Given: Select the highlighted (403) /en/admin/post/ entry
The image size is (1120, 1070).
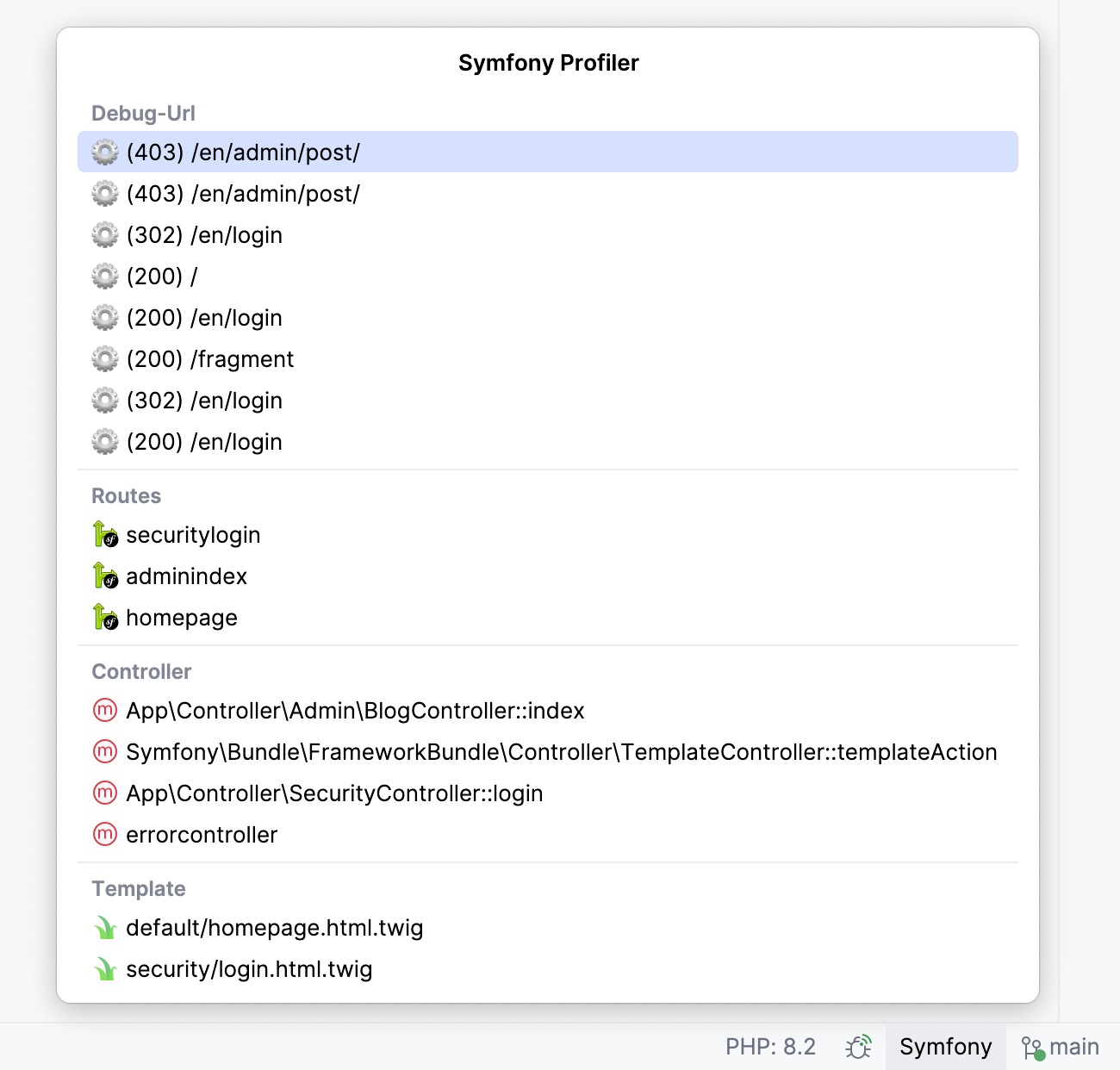Looking at the screenshot, I should (x=243, y=152).
